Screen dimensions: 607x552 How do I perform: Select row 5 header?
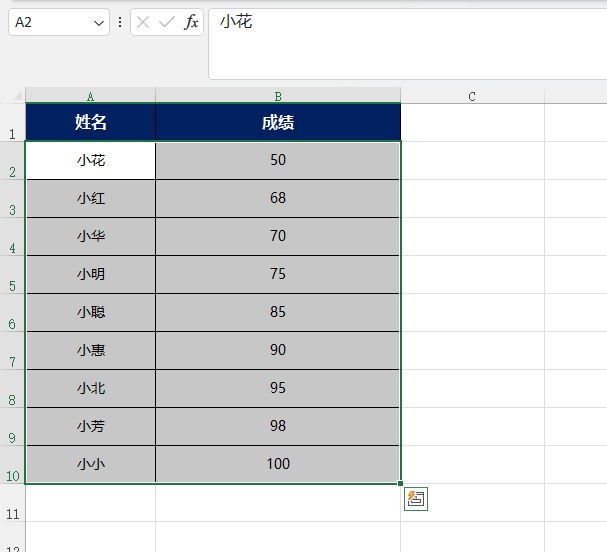tap(12, 274)
